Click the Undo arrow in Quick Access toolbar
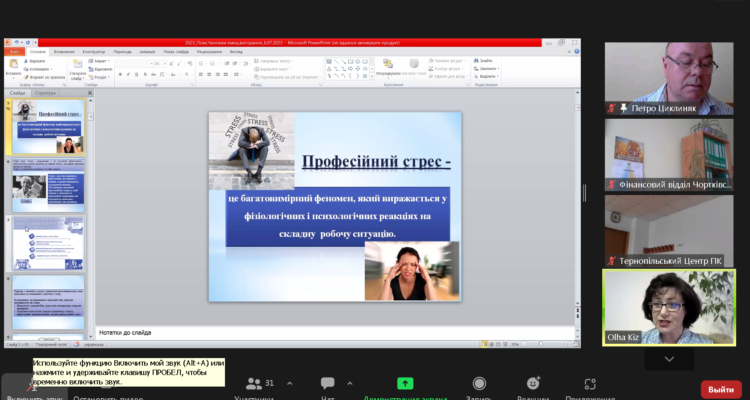The height and width of the screenshot is (400, 750). [x=16, y=42]
